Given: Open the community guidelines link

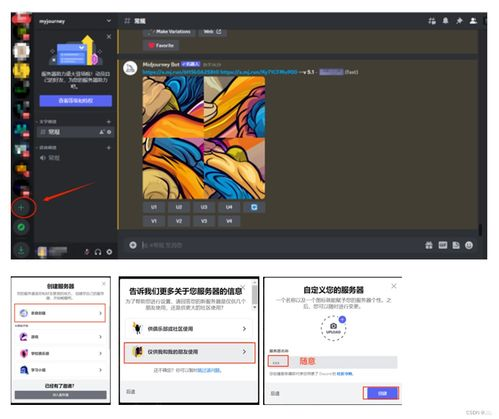Looking at the screenshot, I should 344,374.
